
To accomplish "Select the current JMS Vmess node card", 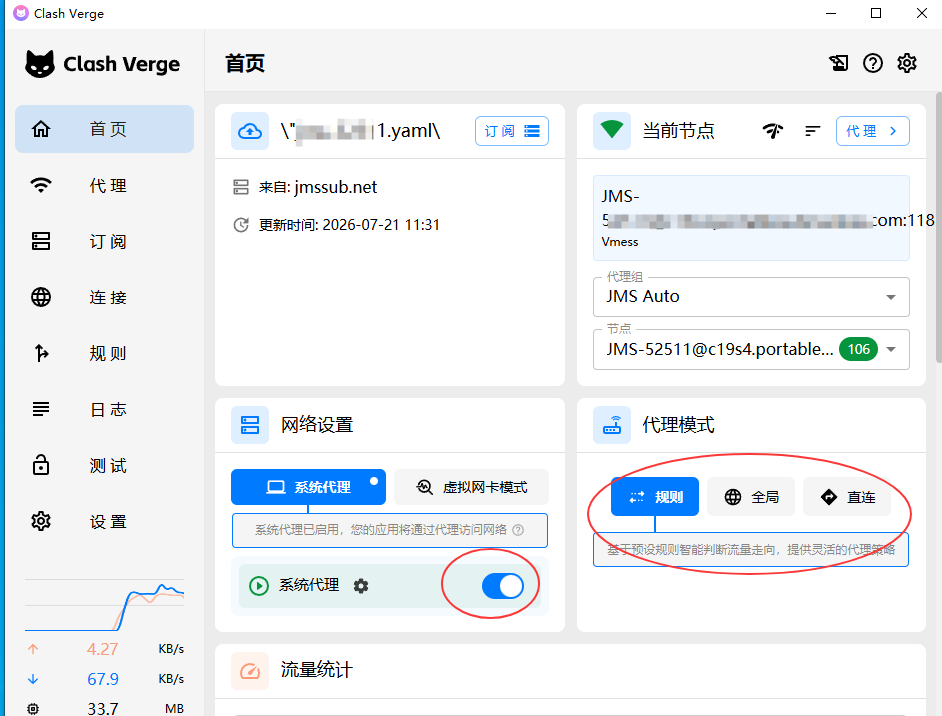I will 751,218.
